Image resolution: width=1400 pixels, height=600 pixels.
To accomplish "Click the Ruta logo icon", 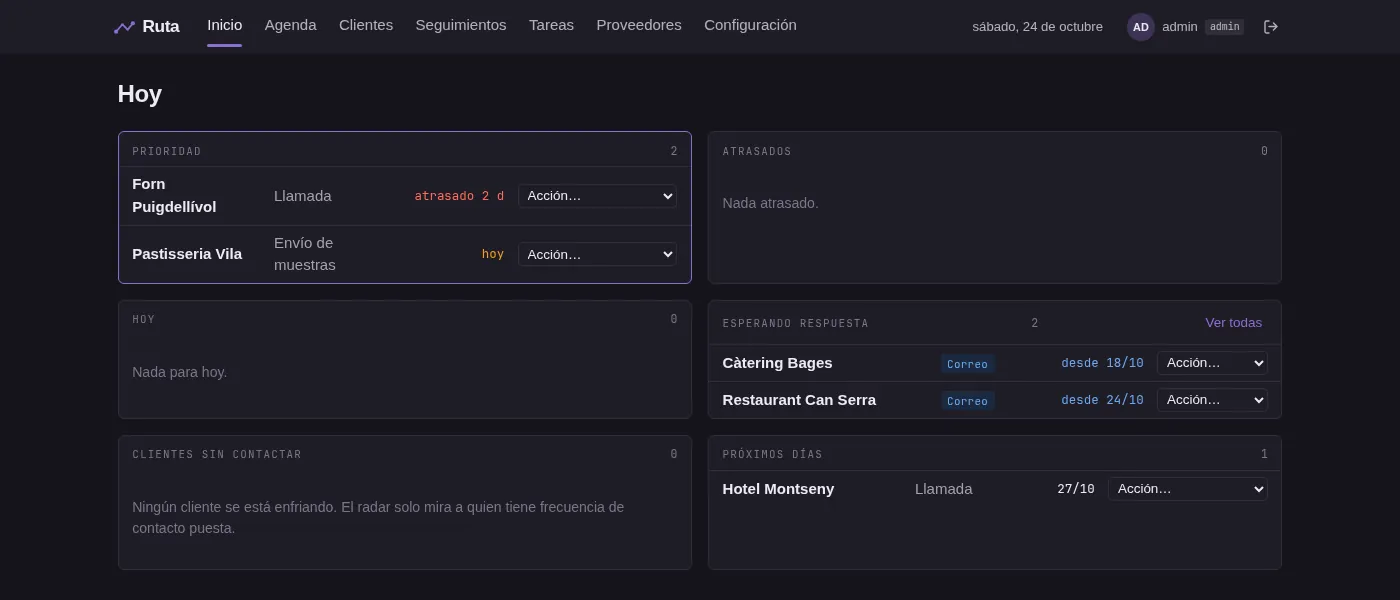I will coord(124,27).
